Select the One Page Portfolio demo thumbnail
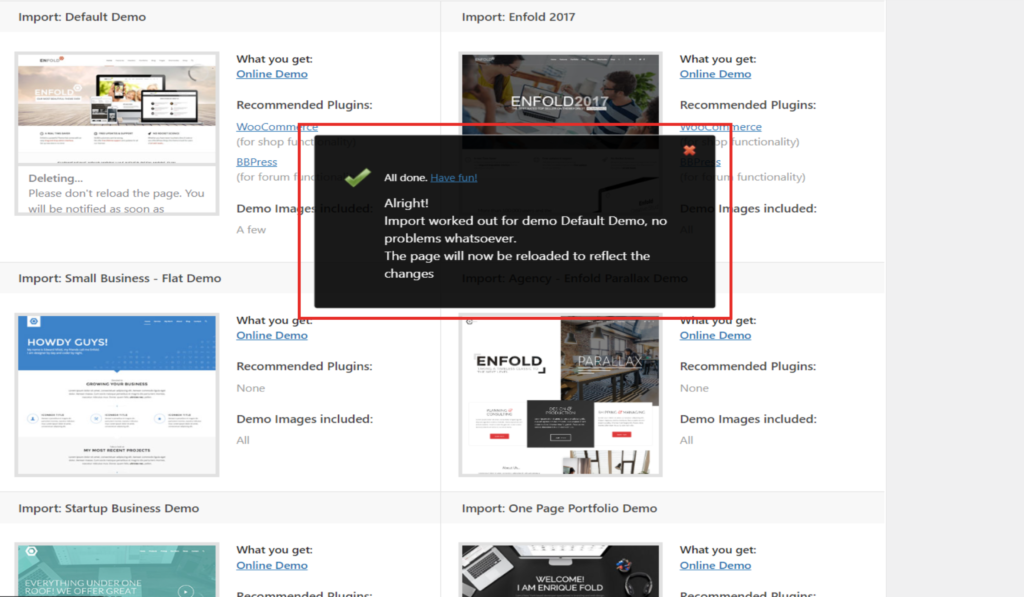The width and height of the screenshot is (1024, 597). pos(560,570)
